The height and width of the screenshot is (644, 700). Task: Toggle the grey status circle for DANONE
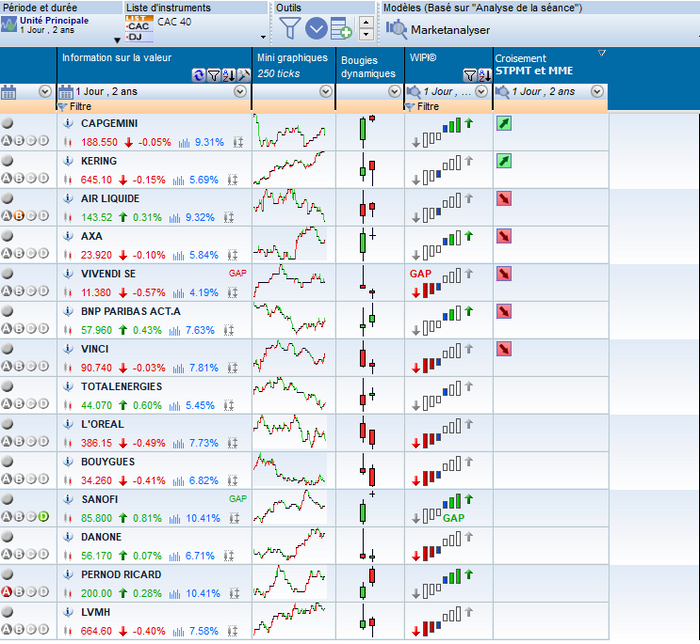7,536
